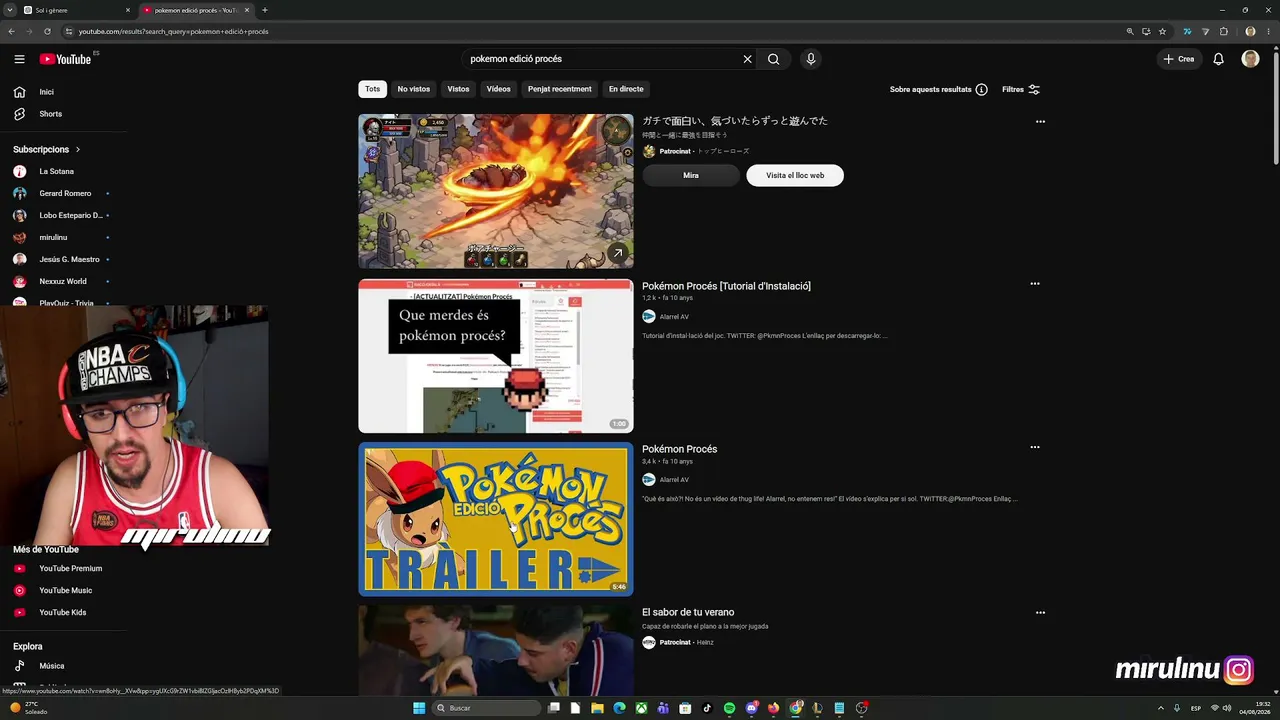Select the Vídeos filter chip

click(x=499, y=89)
